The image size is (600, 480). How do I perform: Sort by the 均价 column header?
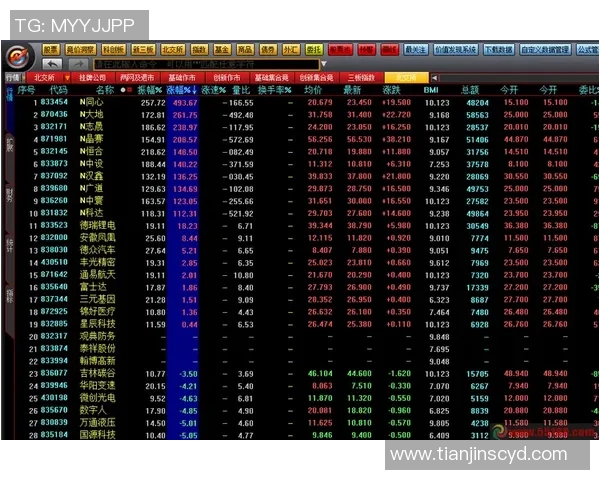click(313, 90)
